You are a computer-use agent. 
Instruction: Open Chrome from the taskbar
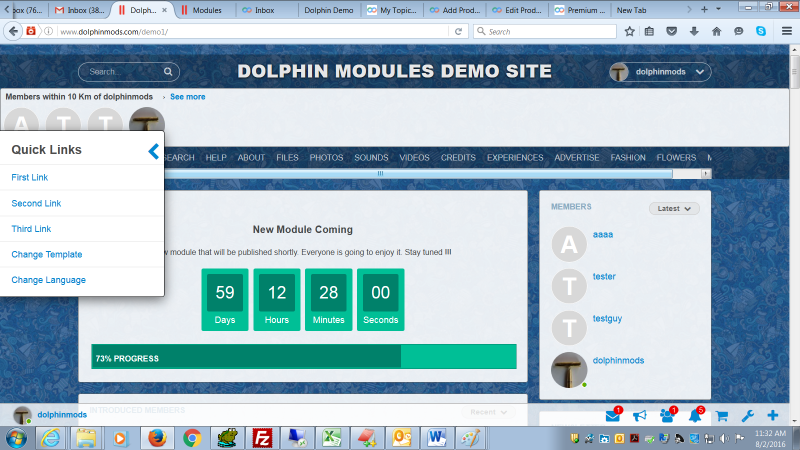(x=192, y=438)
